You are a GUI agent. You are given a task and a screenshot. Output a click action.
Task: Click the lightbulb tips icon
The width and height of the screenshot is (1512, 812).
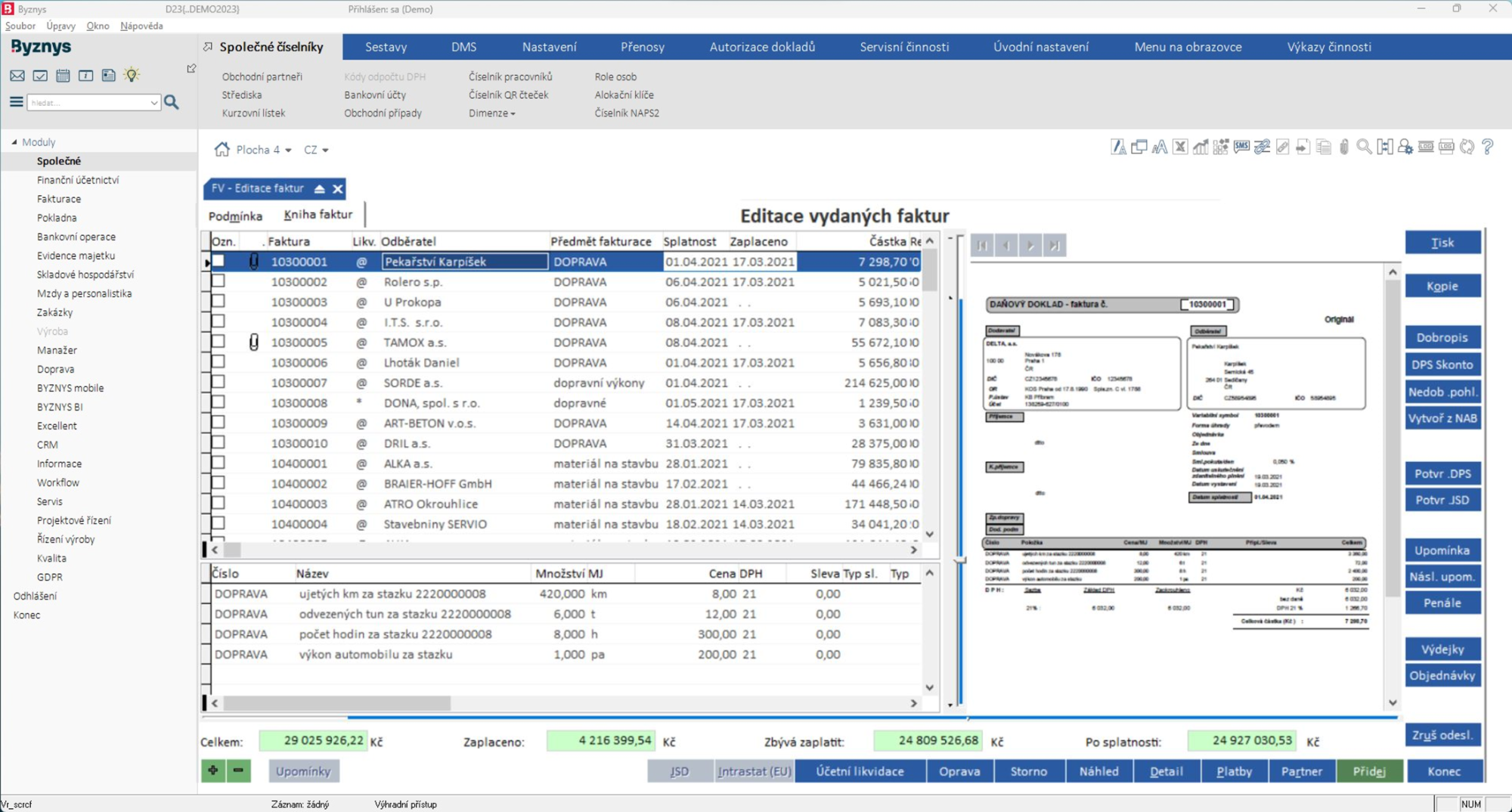(132, 75)
